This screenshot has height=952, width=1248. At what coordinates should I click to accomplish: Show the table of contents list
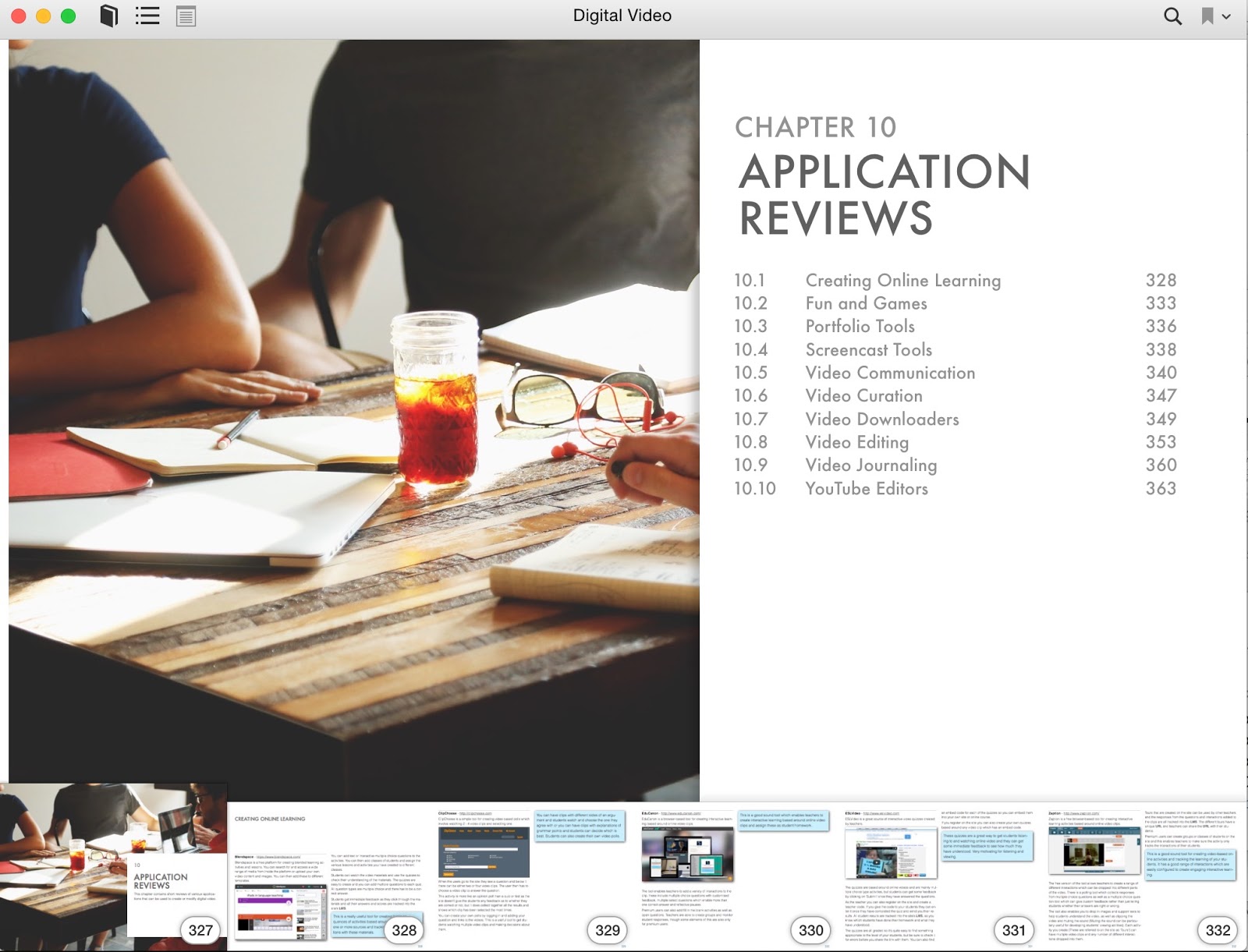pyautogui.click(x=147, y=16)
